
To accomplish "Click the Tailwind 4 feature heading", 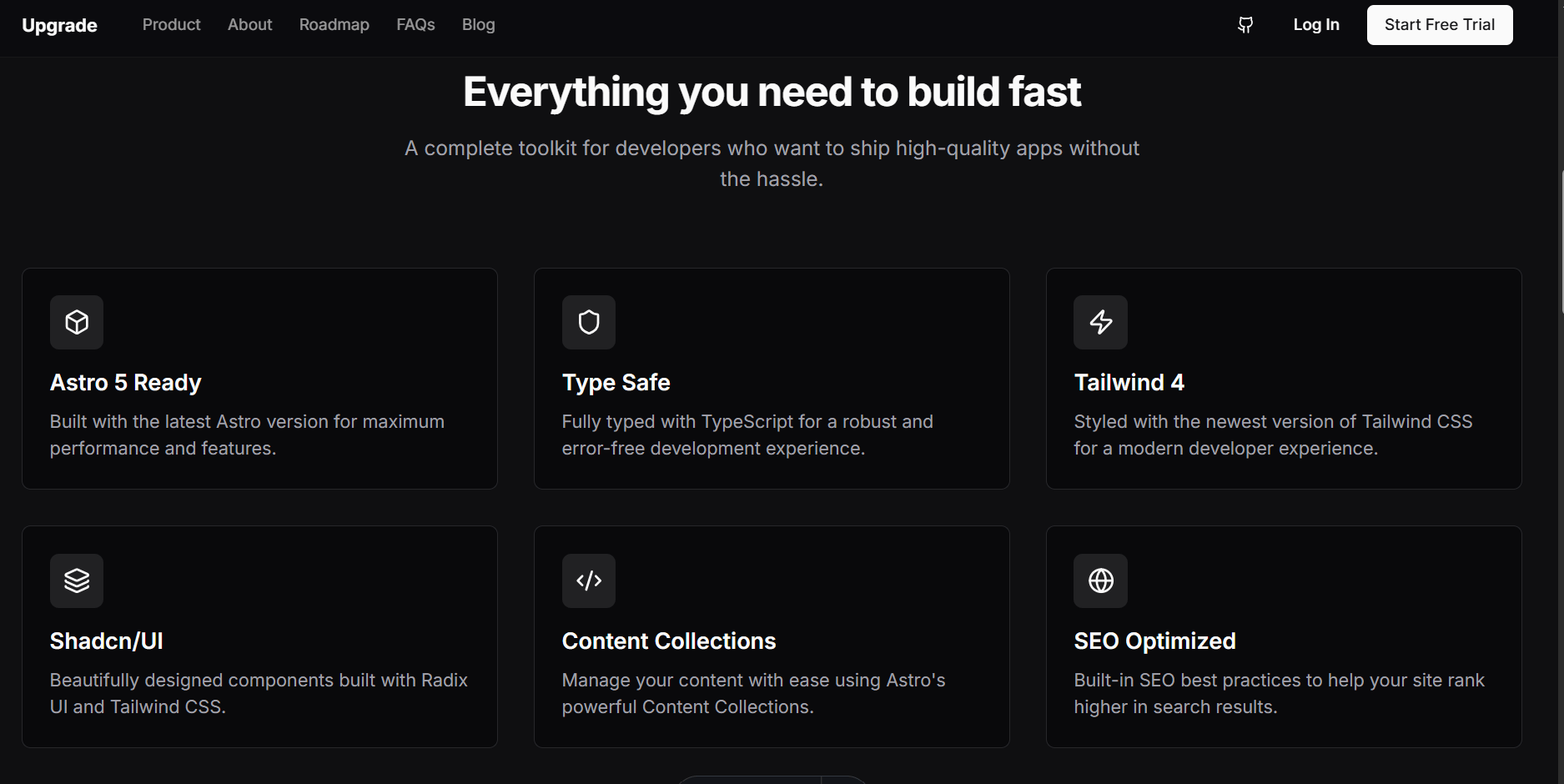I will coord(1129,383).
